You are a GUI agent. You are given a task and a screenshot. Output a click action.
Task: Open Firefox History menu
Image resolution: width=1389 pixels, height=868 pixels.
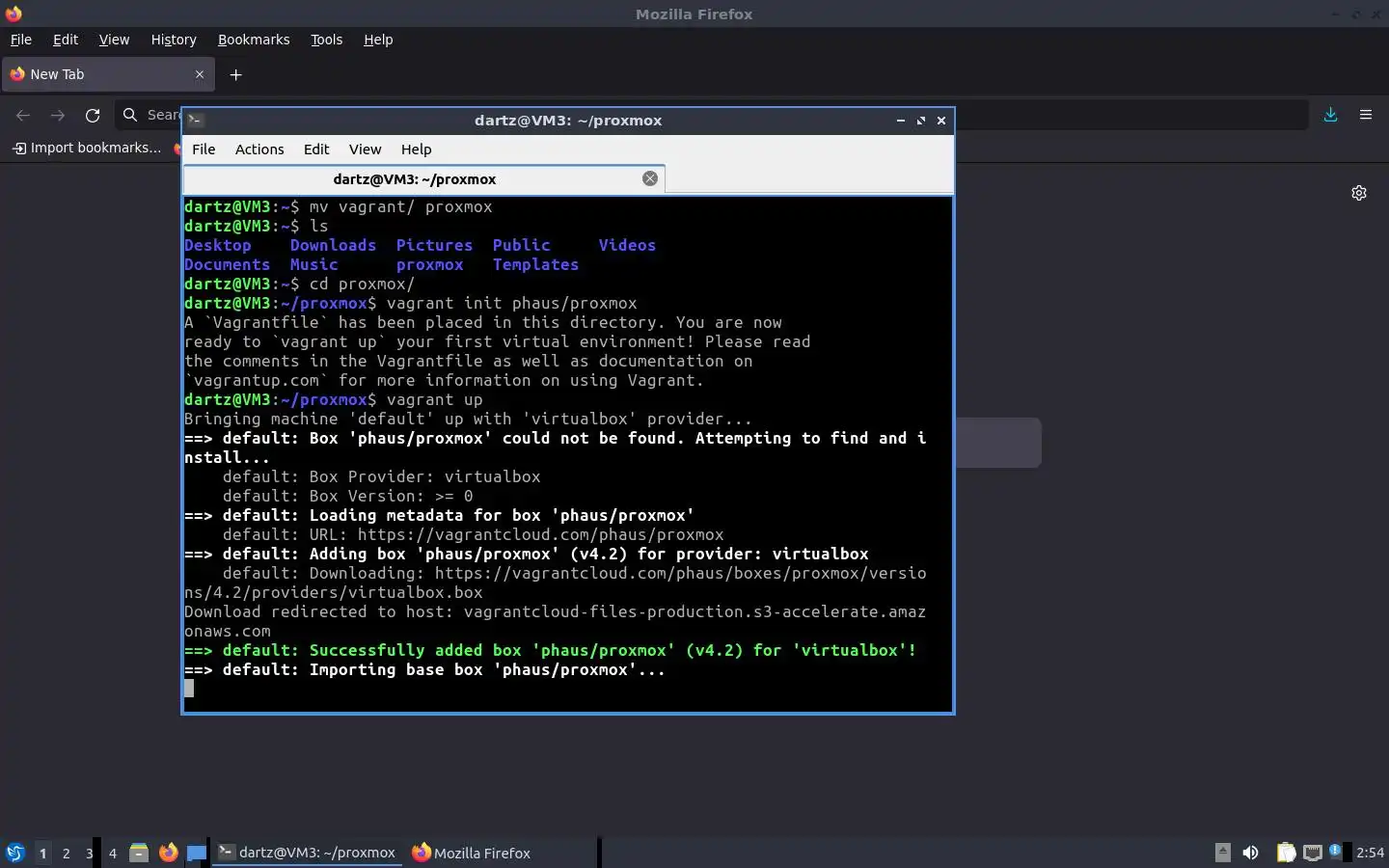pos(174,40)
